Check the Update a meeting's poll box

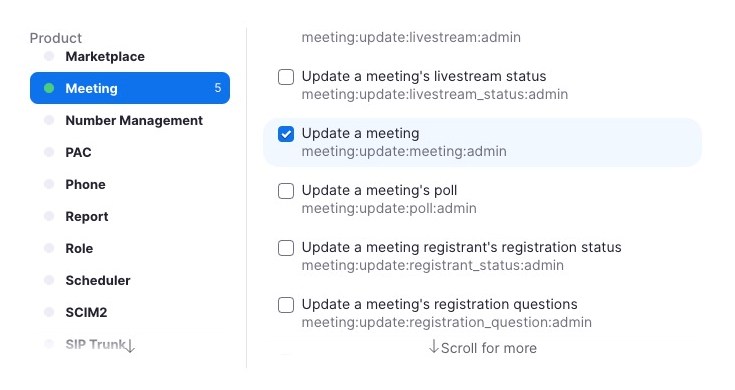click(286, 191)
